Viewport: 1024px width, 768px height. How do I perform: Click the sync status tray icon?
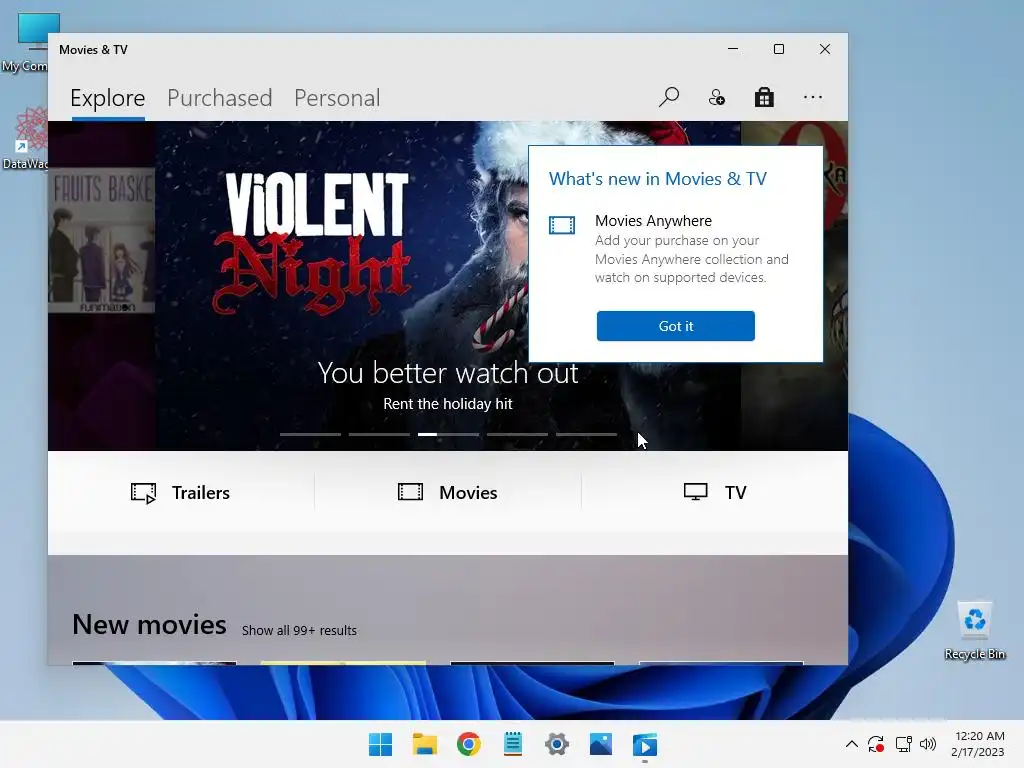(x=876, y=744)
